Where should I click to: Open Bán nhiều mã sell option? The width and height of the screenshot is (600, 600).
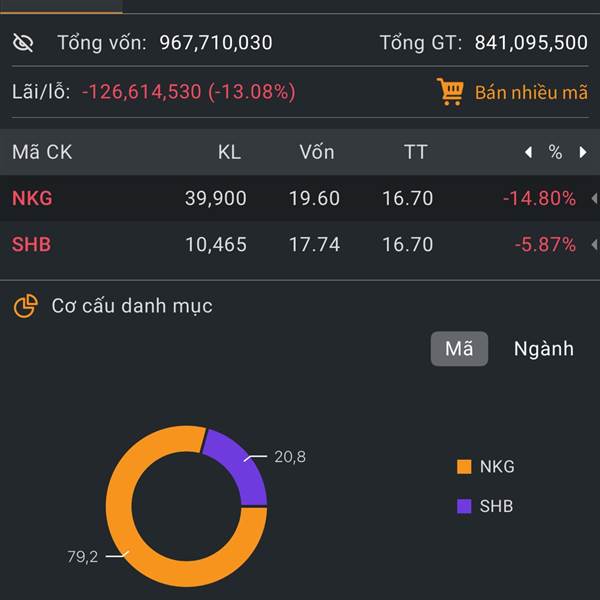click(x=531, y=93)
